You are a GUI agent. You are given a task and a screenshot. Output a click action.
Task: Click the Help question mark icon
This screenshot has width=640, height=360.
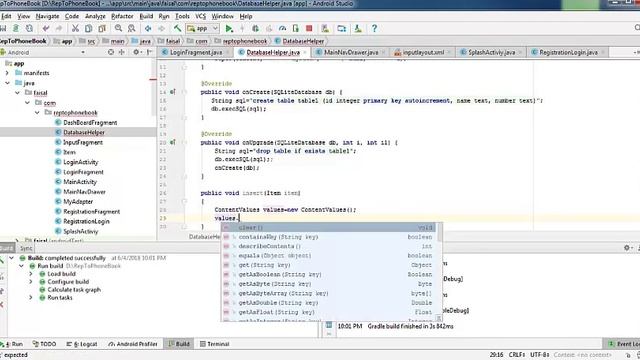[374, 29]
